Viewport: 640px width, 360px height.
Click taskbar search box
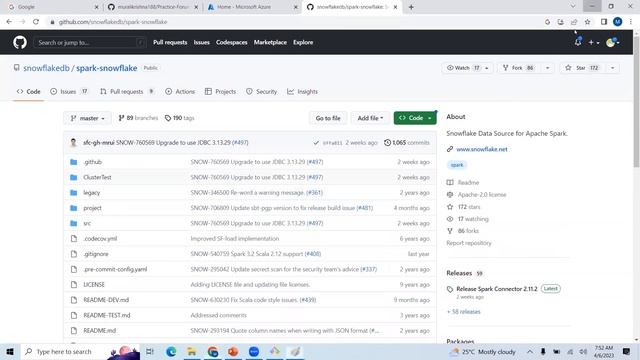point(80,351)
